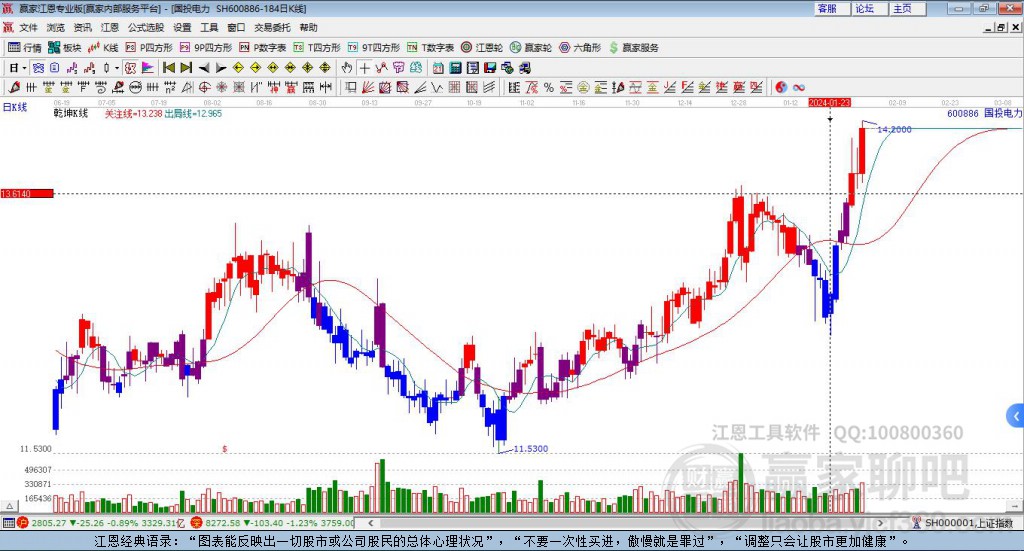Expand the candlestick style dropdown arrow
The width and height of the screenshot is (1024, 551).
(117, 68)
